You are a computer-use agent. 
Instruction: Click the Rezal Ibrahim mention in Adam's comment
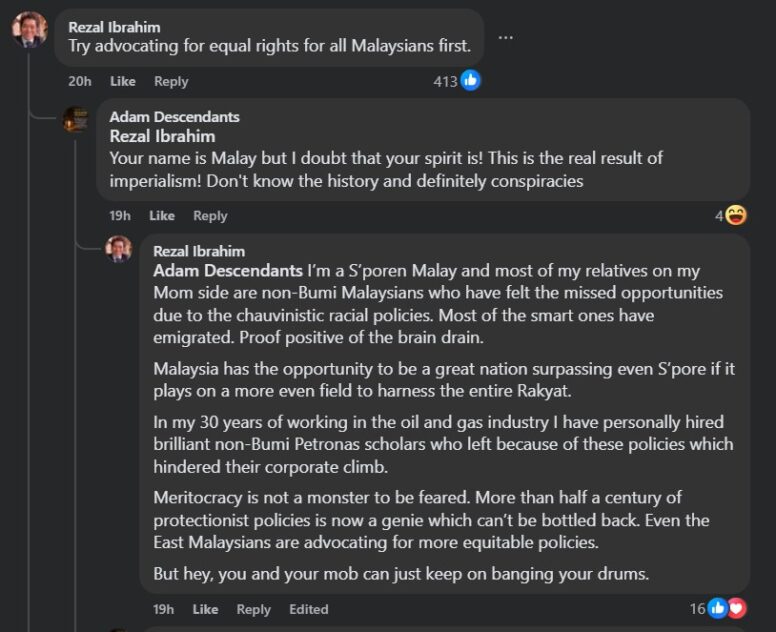pyautogui.click(x=162, y=136)
